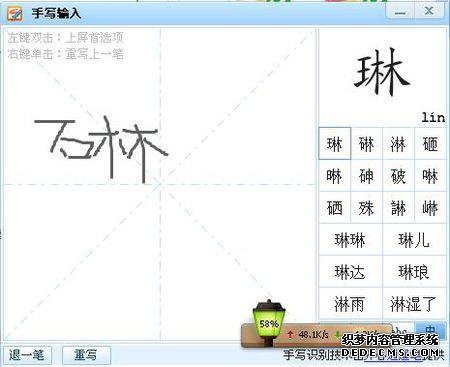Screen dimensions: 450x367
Task: Minimize the handwriting input window
Action: (400, 11)
